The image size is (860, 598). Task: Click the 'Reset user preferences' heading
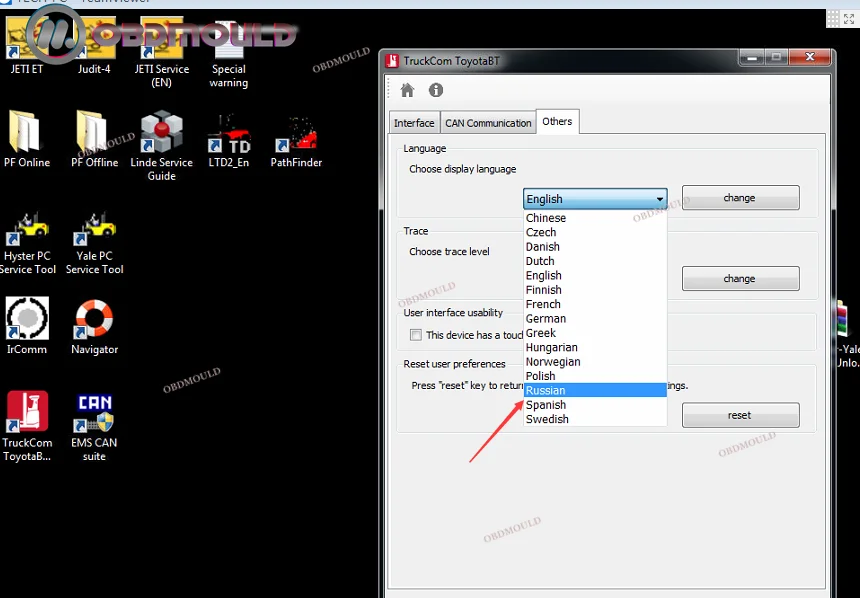tap(454, 364)
